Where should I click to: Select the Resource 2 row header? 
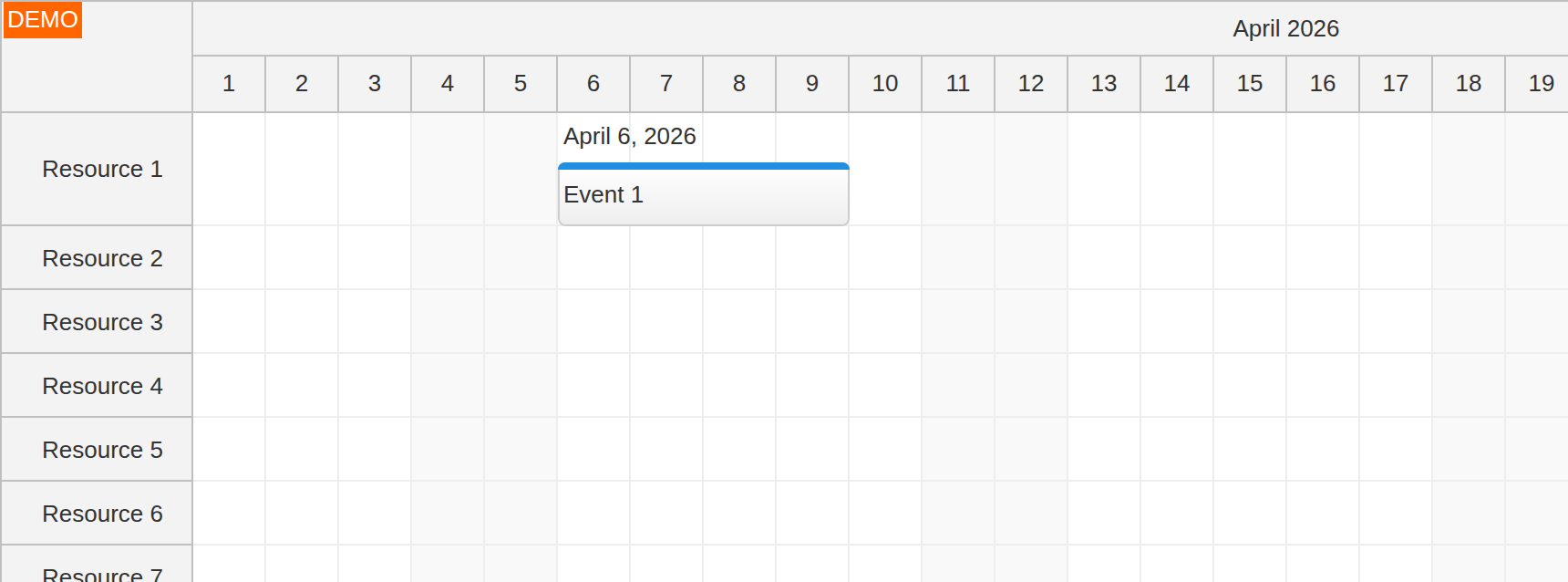click(x=101, y=257)
